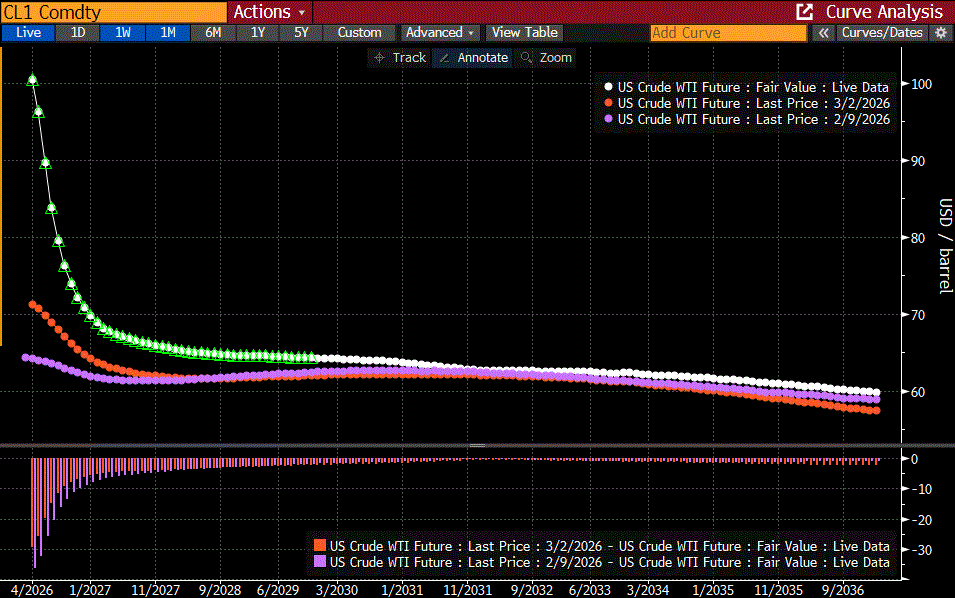
Task: Activate the Zoom magnifier tool
Action: click(x=546, y=58)
